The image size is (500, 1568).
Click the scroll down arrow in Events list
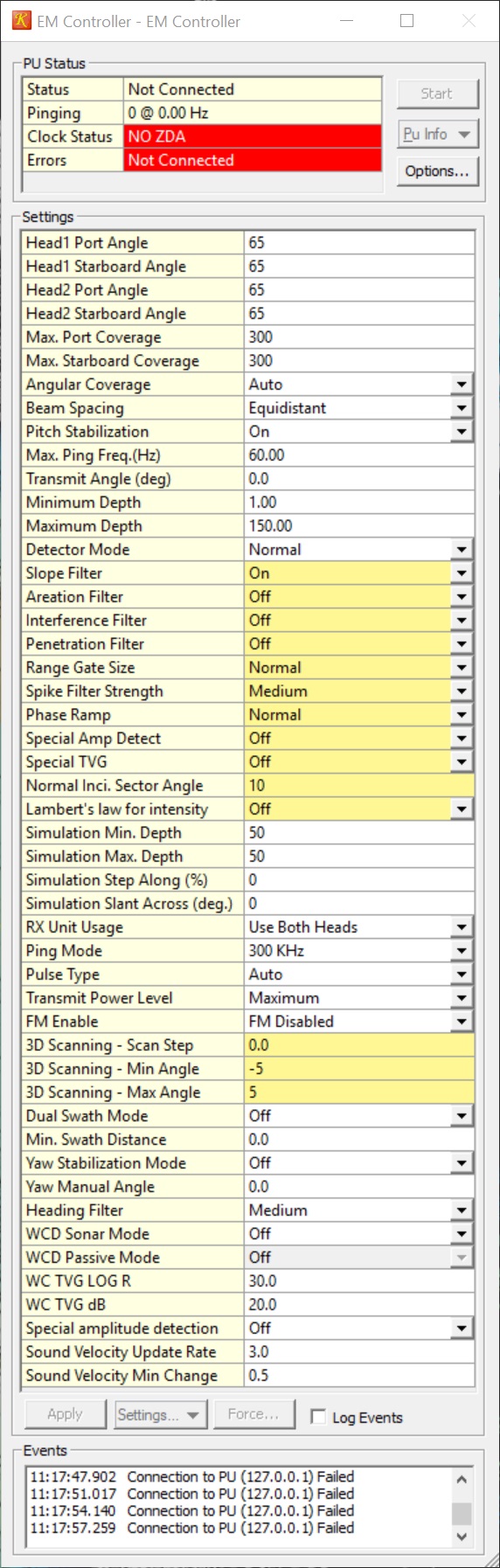[462, 1537]
